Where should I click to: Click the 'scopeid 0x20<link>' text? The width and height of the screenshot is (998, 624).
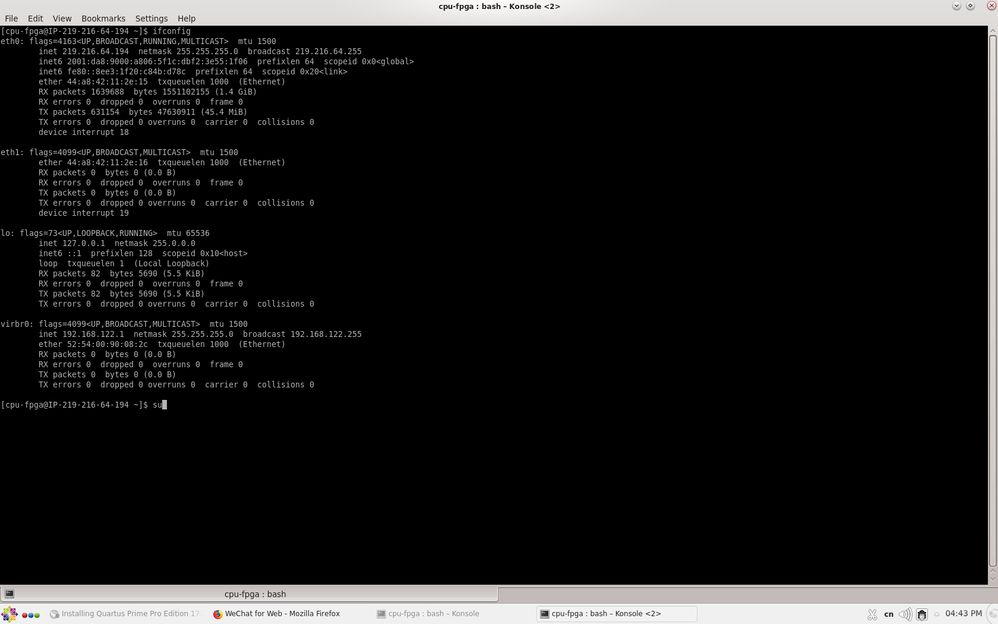[304, 72]
